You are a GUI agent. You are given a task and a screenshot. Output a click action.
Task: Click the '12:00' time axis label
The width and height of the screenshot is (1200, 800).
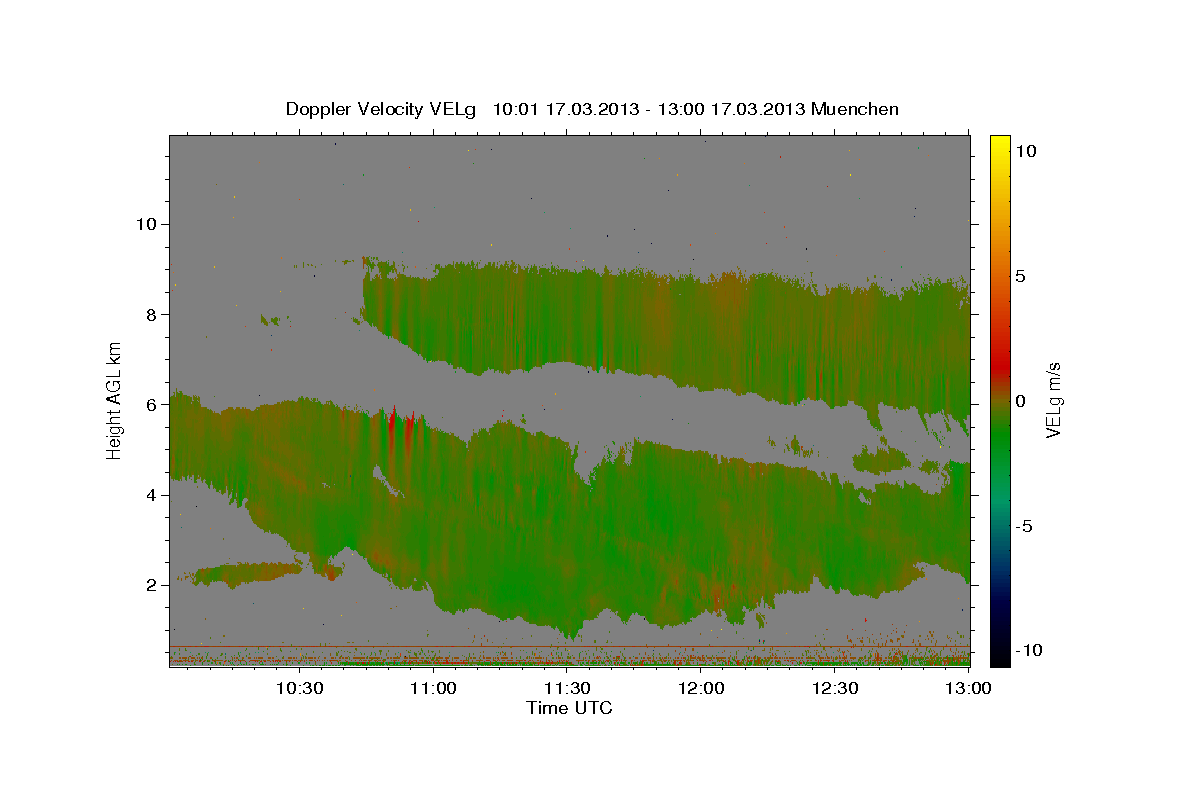[701, 688]
